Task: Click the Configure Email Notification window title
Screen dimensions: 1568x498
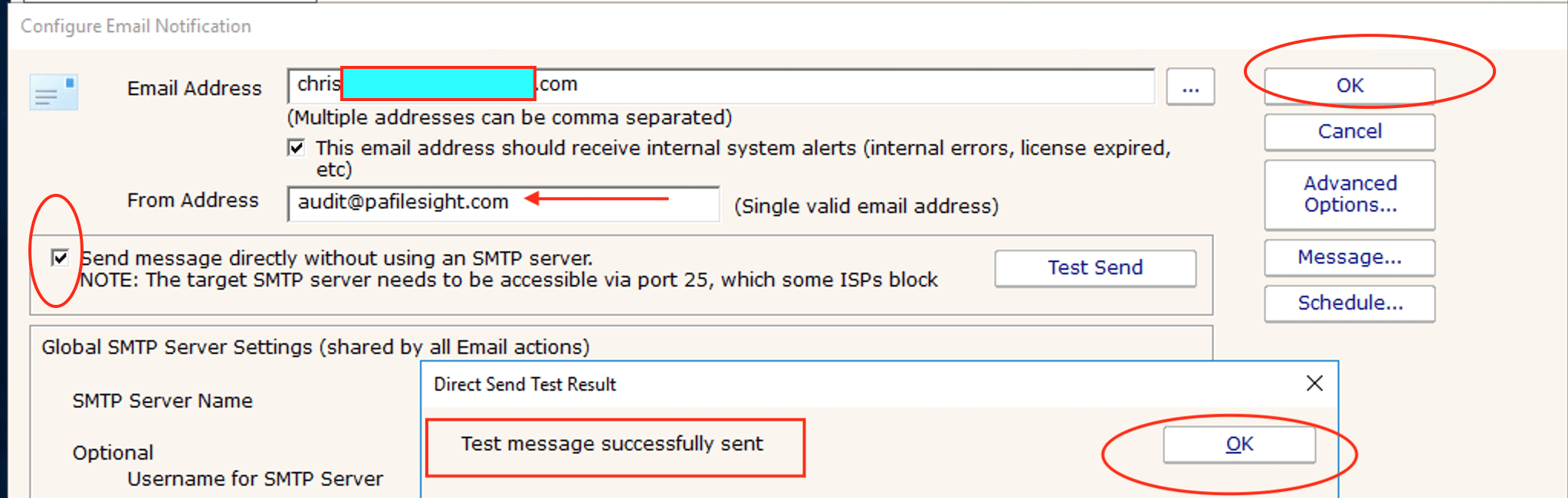Action: 136,26
